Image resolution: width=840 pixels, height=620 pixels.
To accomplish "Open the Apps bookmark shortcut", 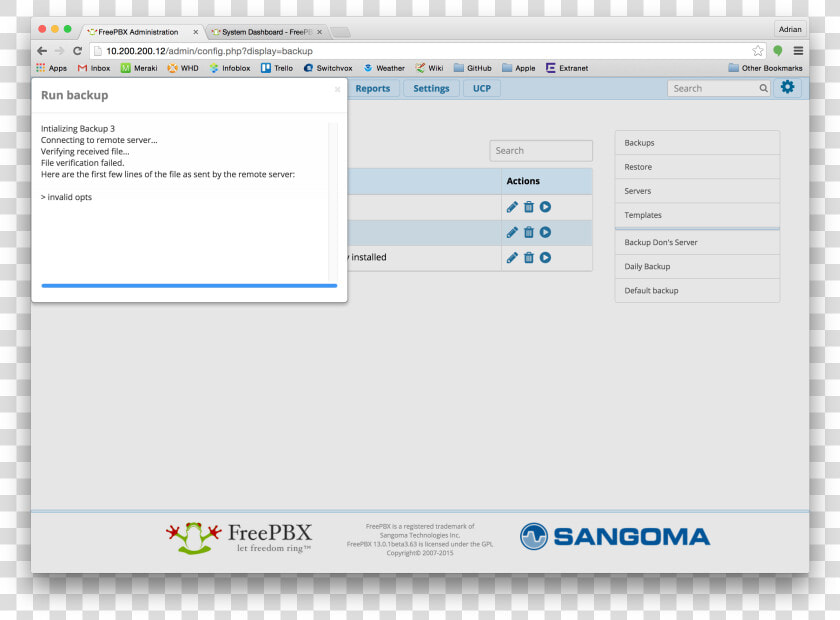I will click(51, 68).
